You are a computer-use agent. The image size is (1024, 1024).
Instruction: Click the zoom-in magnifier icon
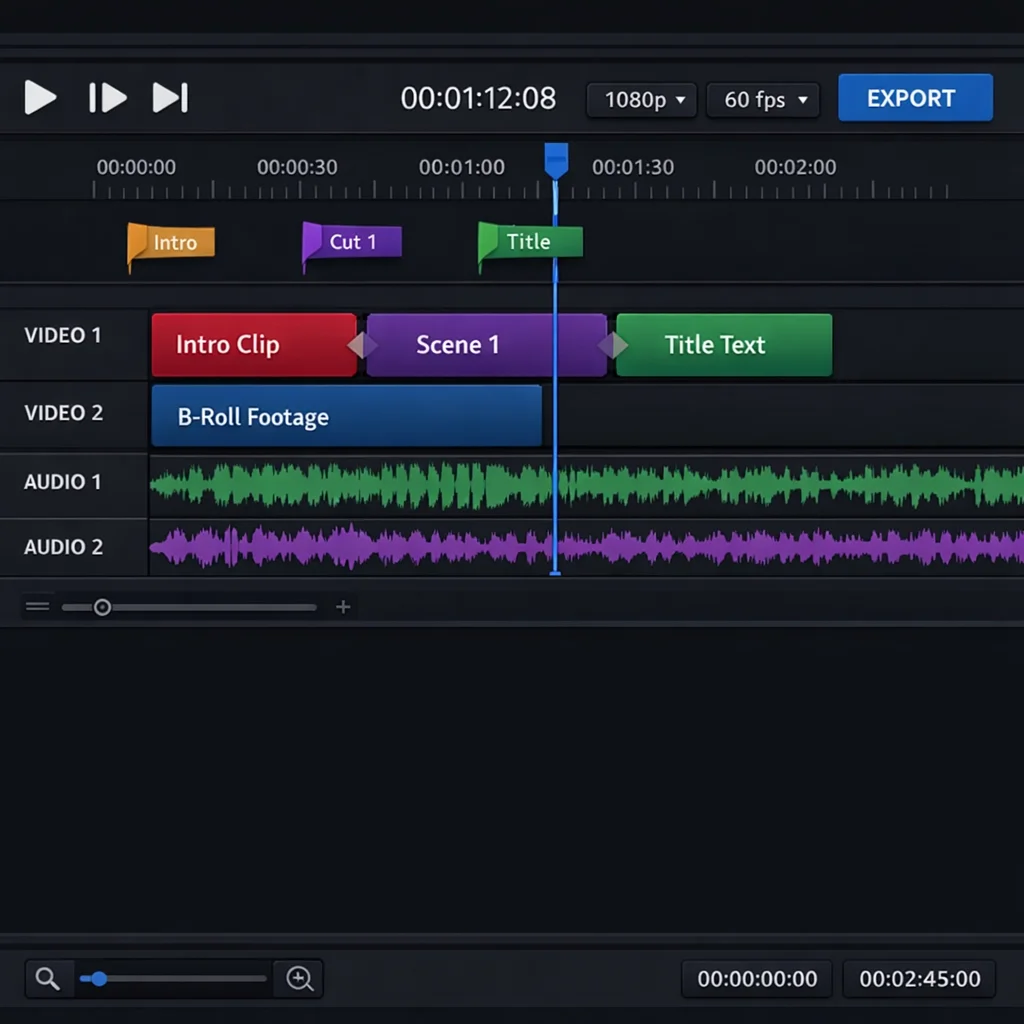[x=299, y=979]
